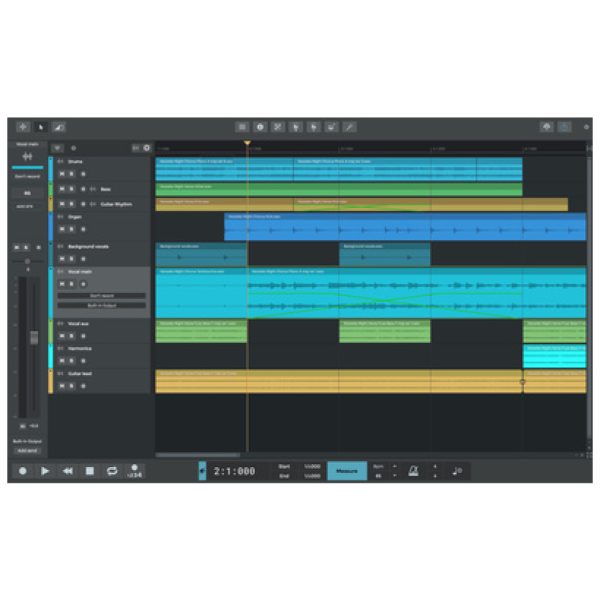600x600 pixels.
Task: Click the Measure button in transport bar
Action: [347, 471]
